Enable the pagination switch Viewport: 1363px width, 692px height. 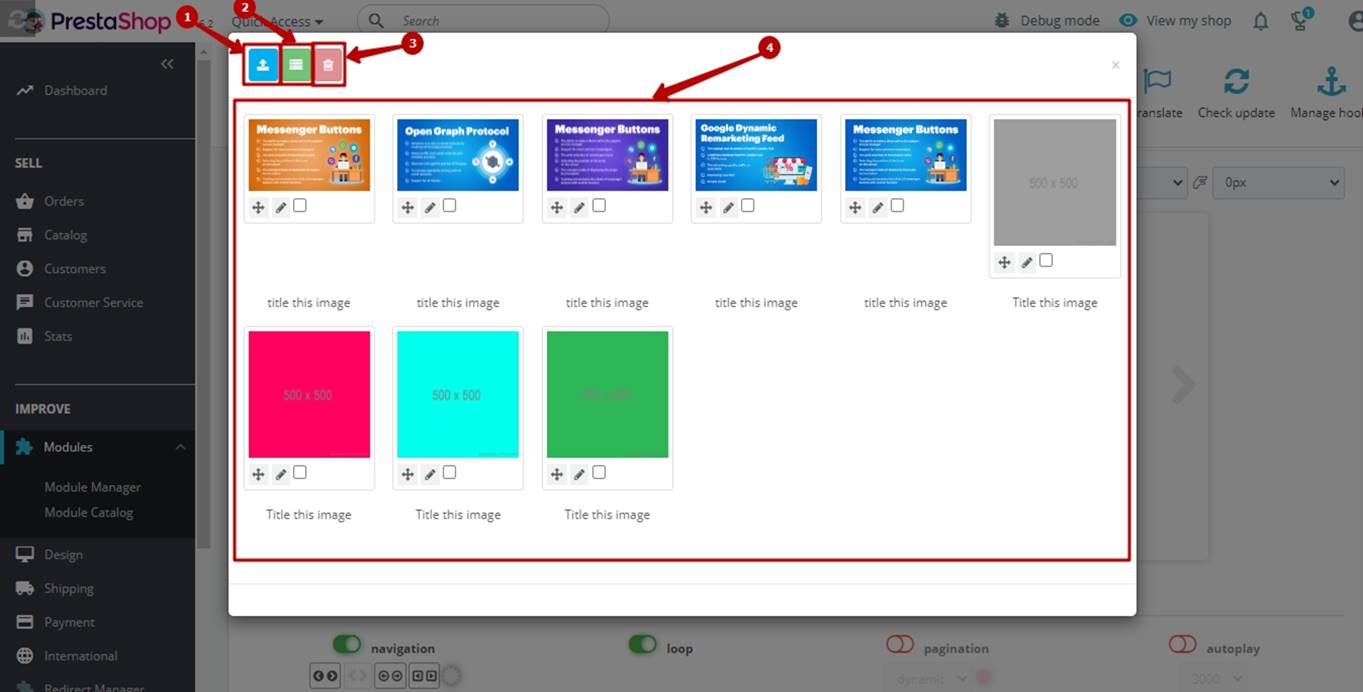pos(900,645)
